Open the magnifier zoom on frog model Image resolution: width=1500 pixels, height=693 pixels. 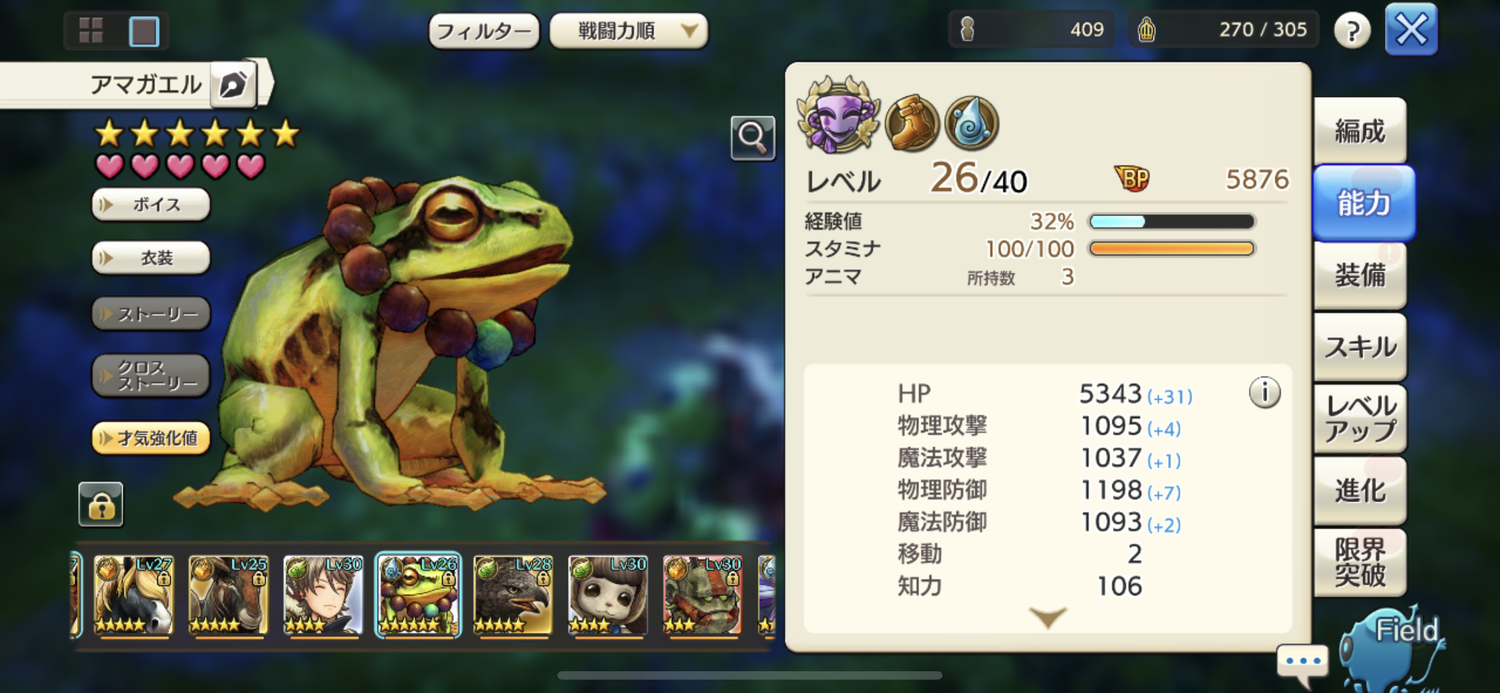pyautogui.click(x=753, y=138)
